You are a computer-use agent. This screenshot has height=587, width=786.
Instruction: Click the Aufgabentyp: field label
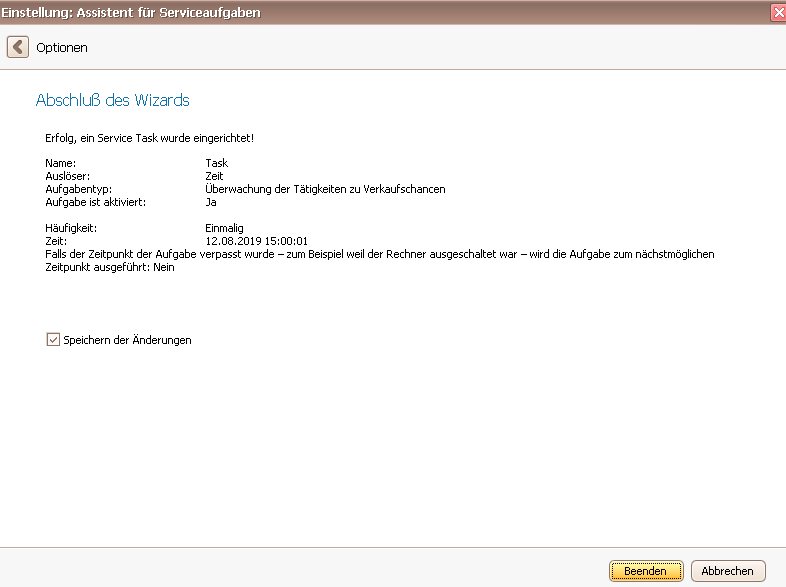79,189
